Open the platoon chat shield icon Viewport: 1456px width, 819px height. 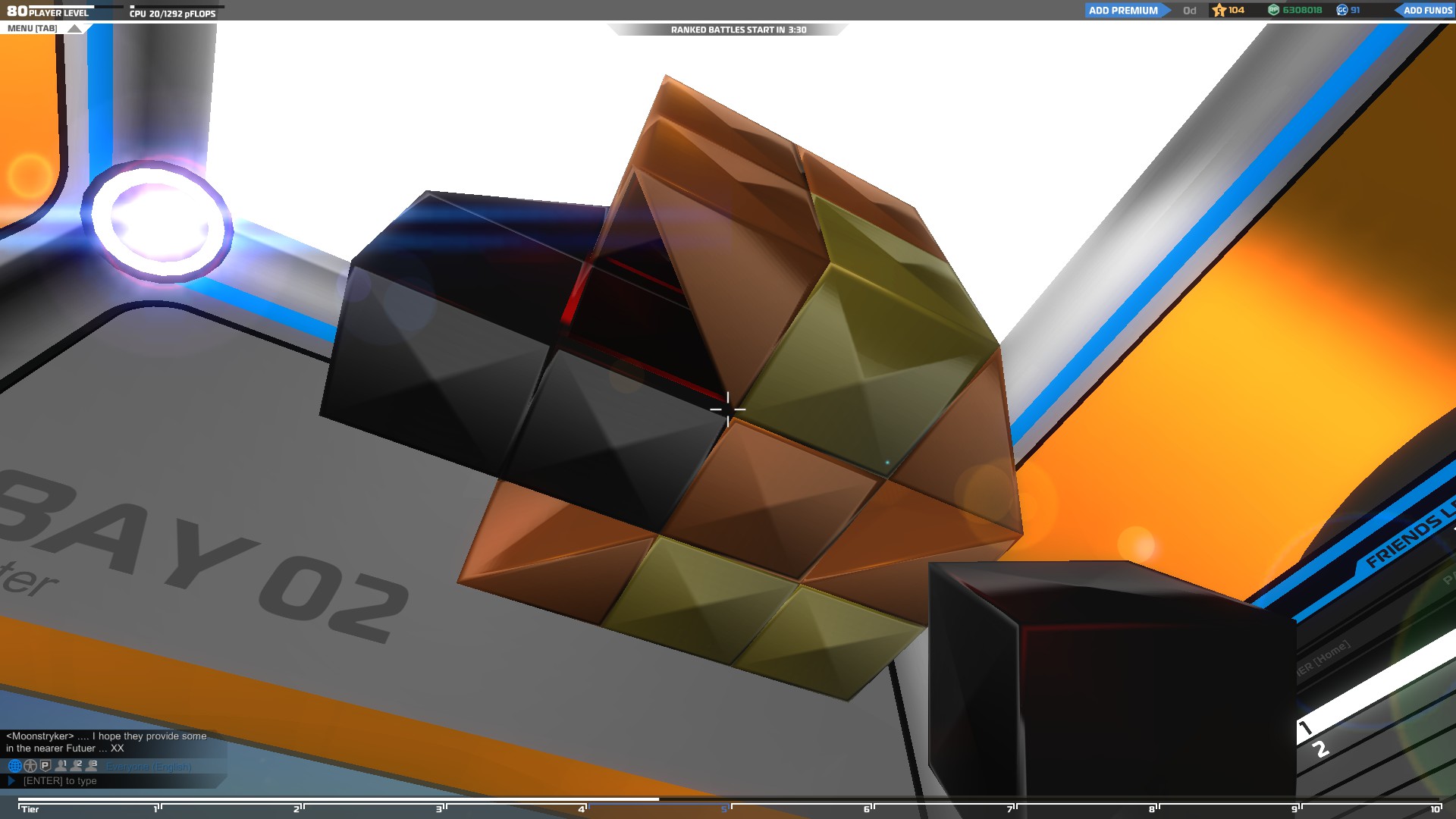45,766
